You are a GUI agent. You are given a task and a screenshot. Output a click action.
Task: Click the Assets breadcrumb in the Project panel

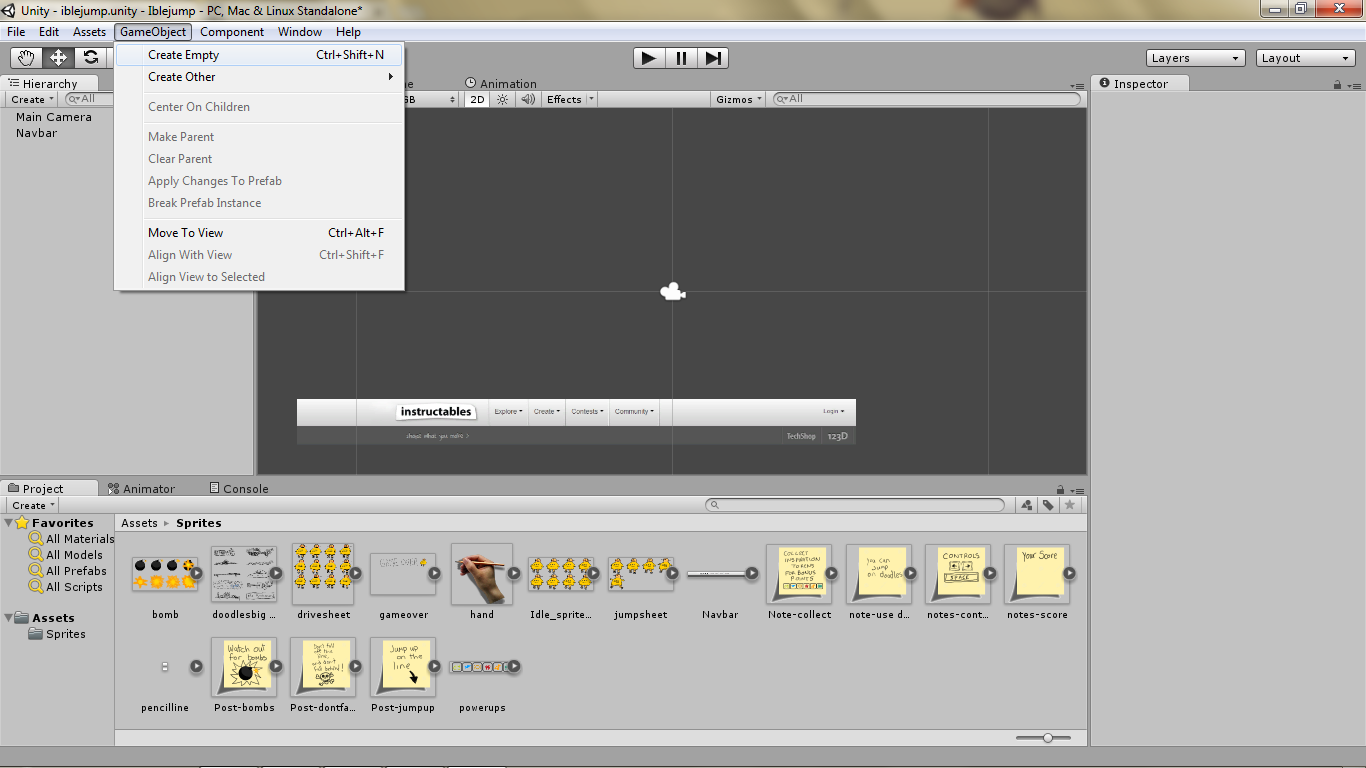pos(139,523)
